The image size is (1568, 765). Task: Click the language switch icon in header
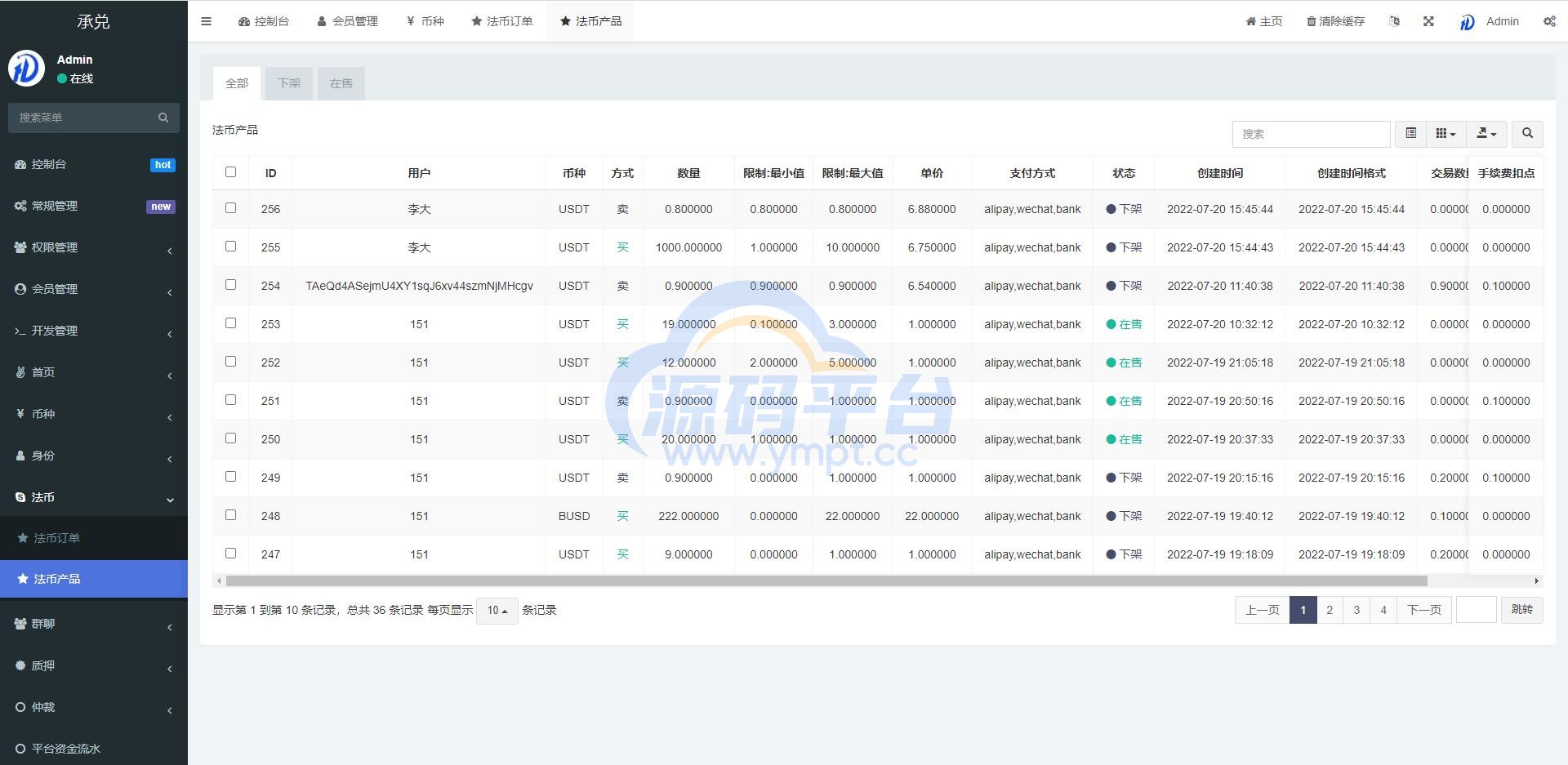[x=1394, y=21]
